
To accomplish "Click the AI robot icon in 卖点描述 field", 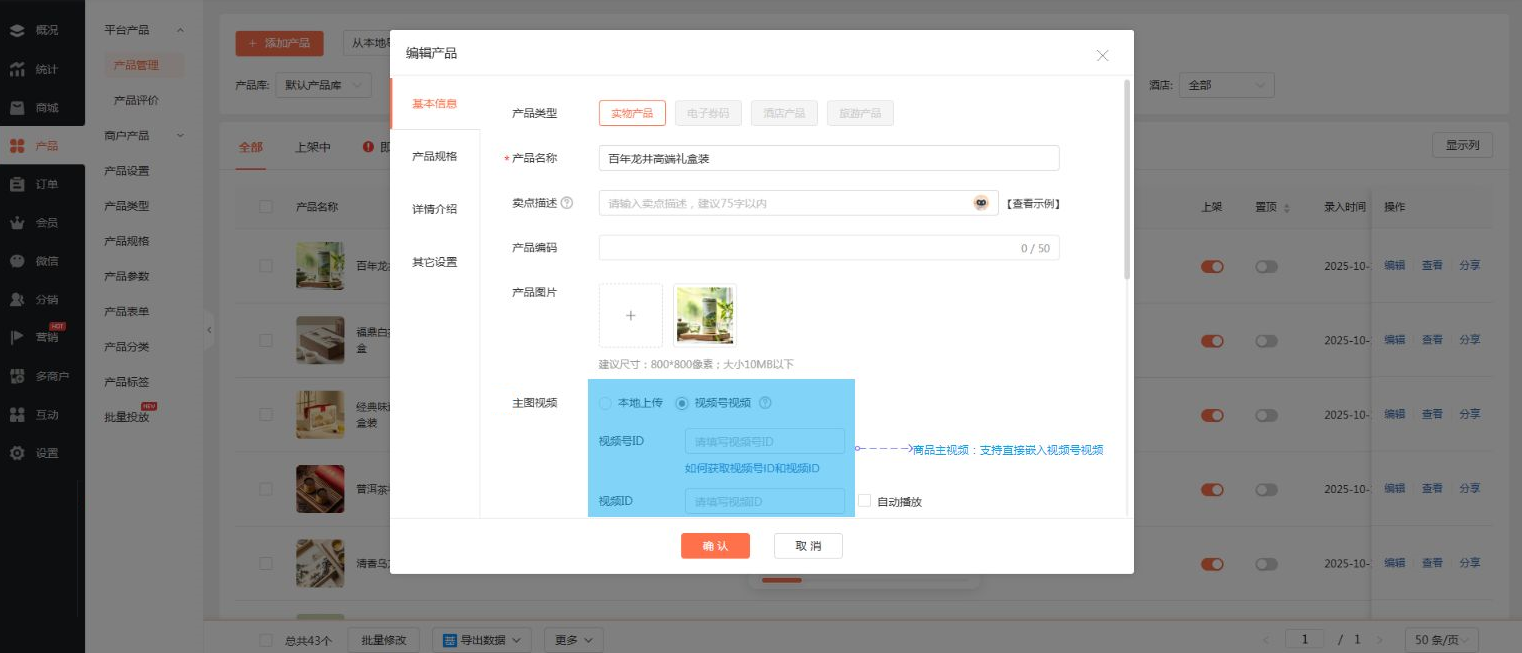I will click(x=981, y=203).
